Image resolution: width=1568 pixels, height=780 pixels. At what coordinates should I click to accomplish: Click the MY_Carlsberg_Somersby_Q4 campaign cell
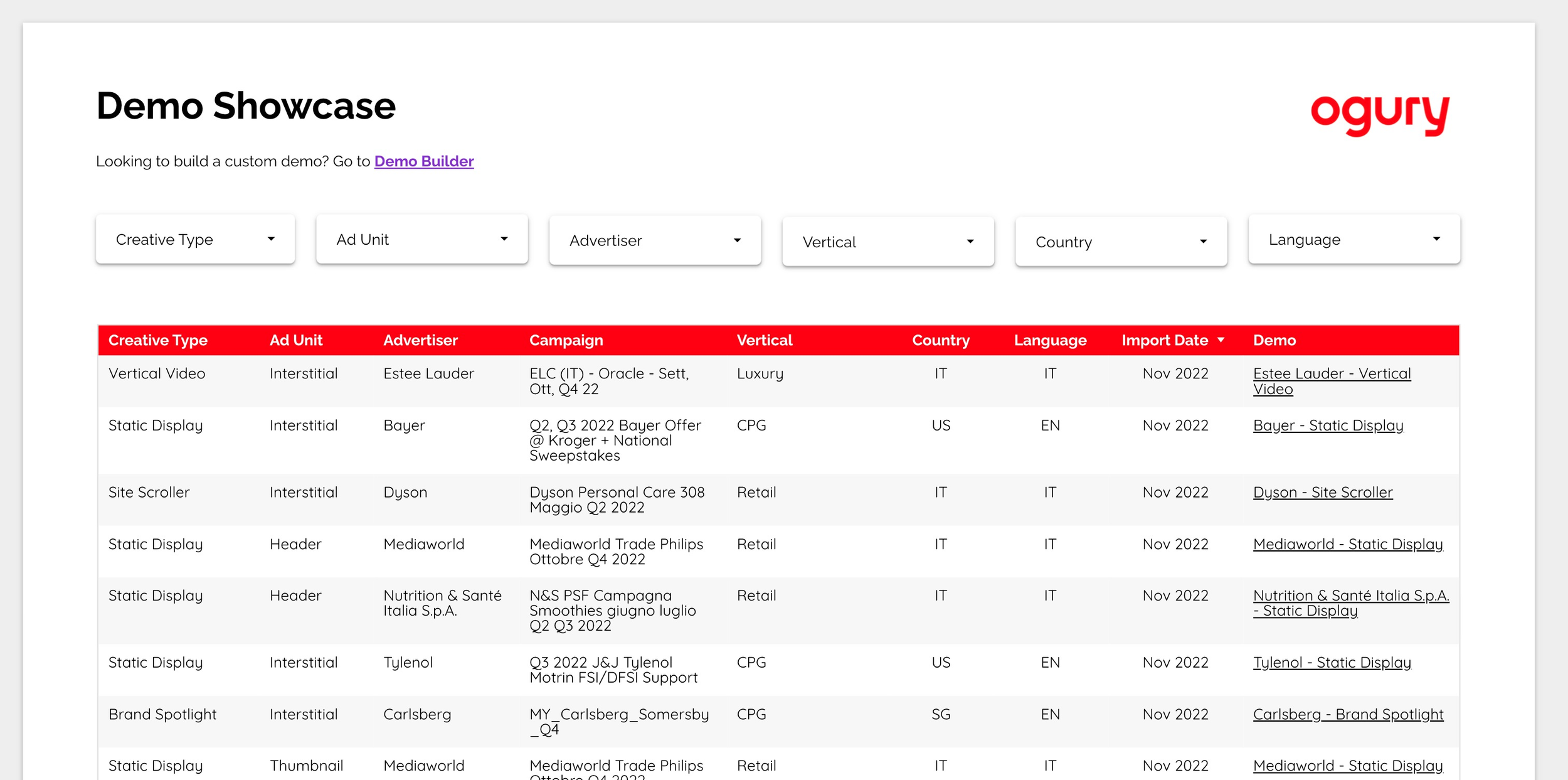(619, 722)
